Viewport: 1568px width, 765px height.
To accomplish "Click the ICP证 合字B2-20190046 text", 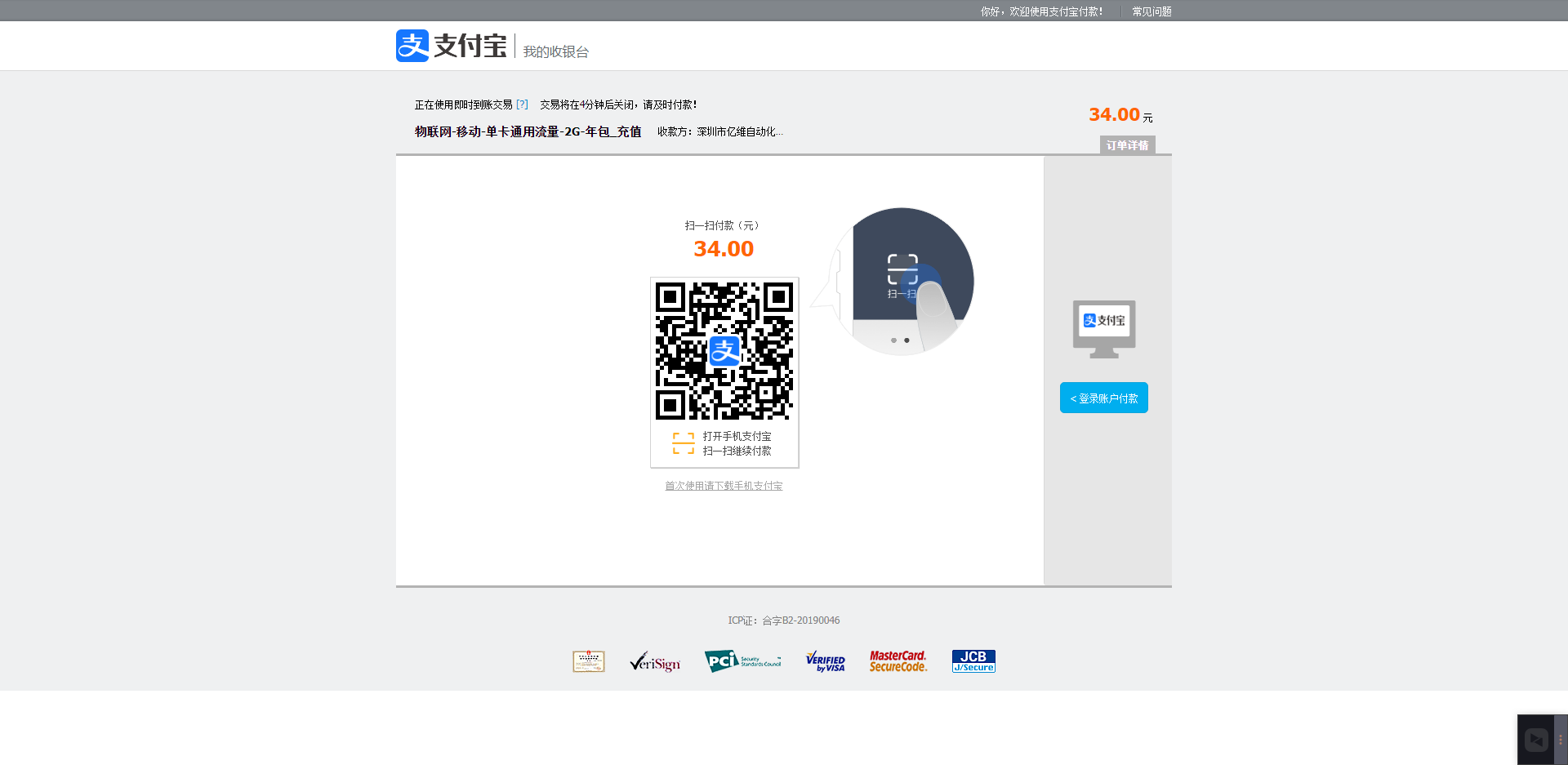I will 784,620.
